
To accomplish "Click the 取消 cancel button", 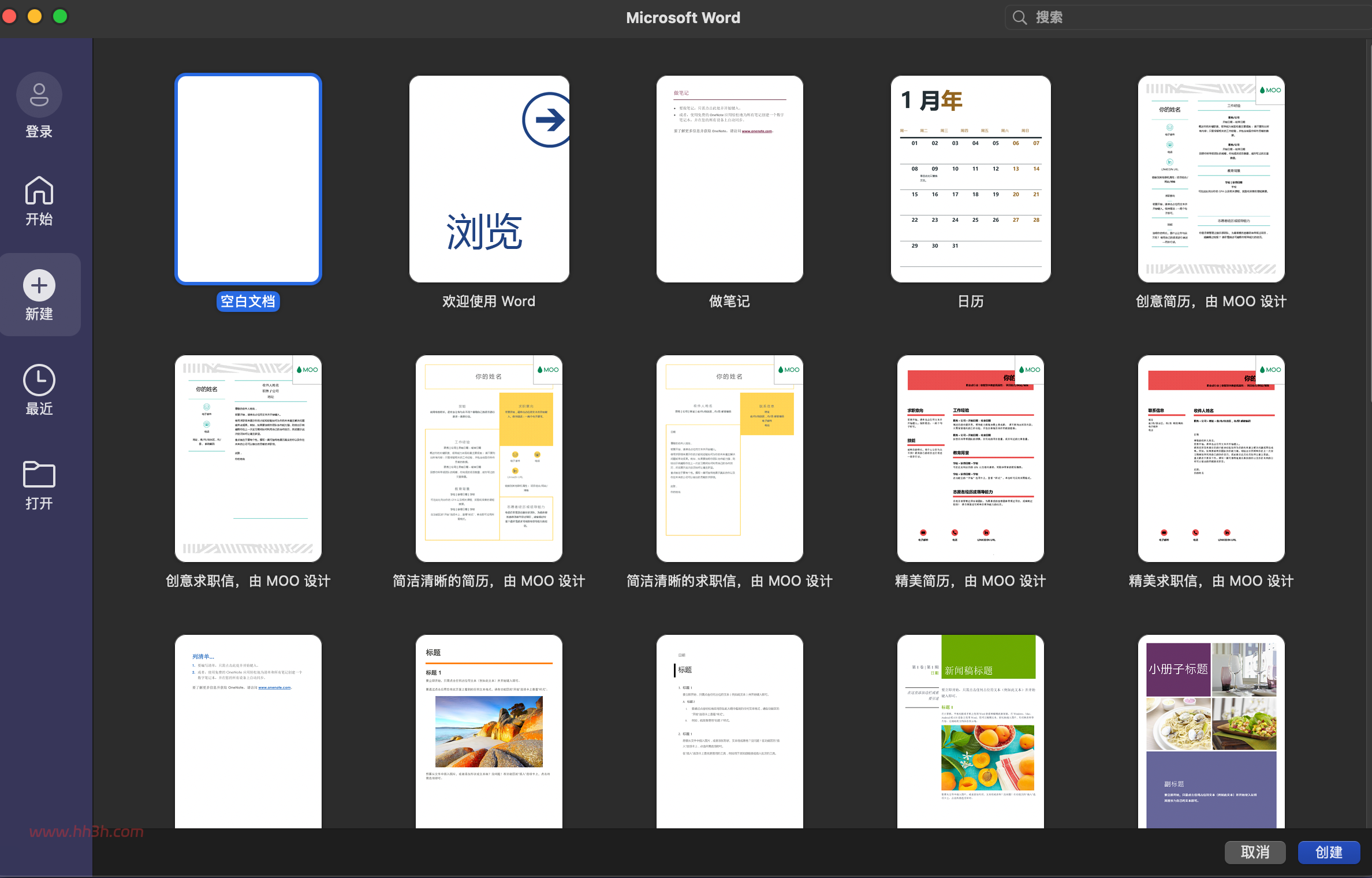I will tap(1255, 852).
